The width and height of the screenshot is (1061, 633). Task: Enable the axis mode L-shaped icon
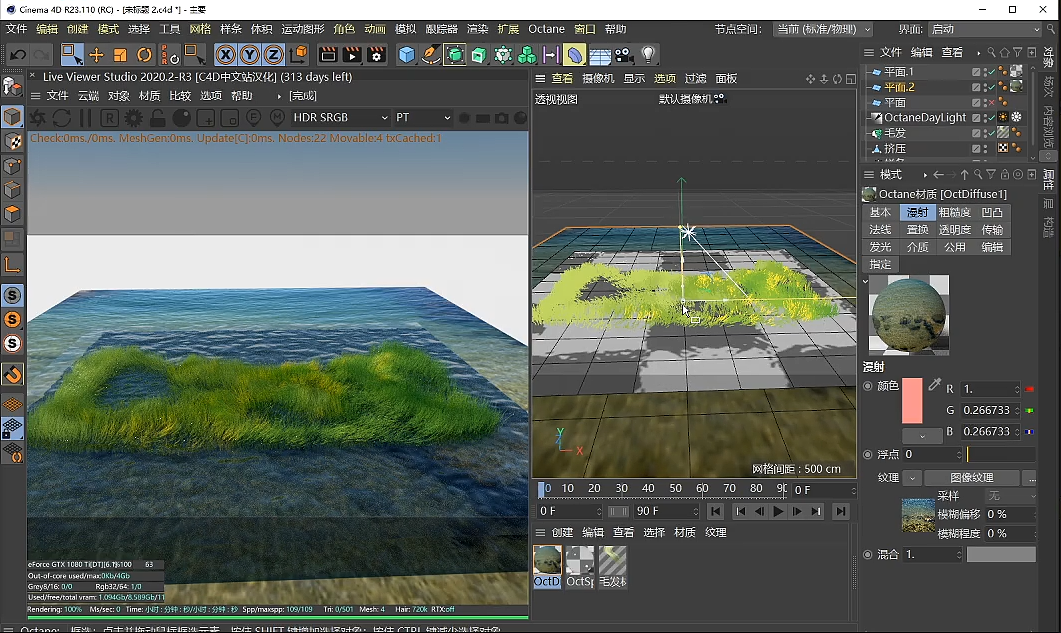coord(12,264)
